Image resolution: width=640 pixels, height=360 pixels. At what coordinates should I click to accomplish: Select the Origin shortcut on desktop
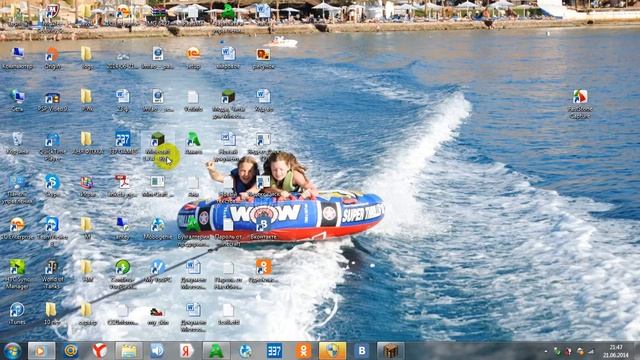coord(52,58)
